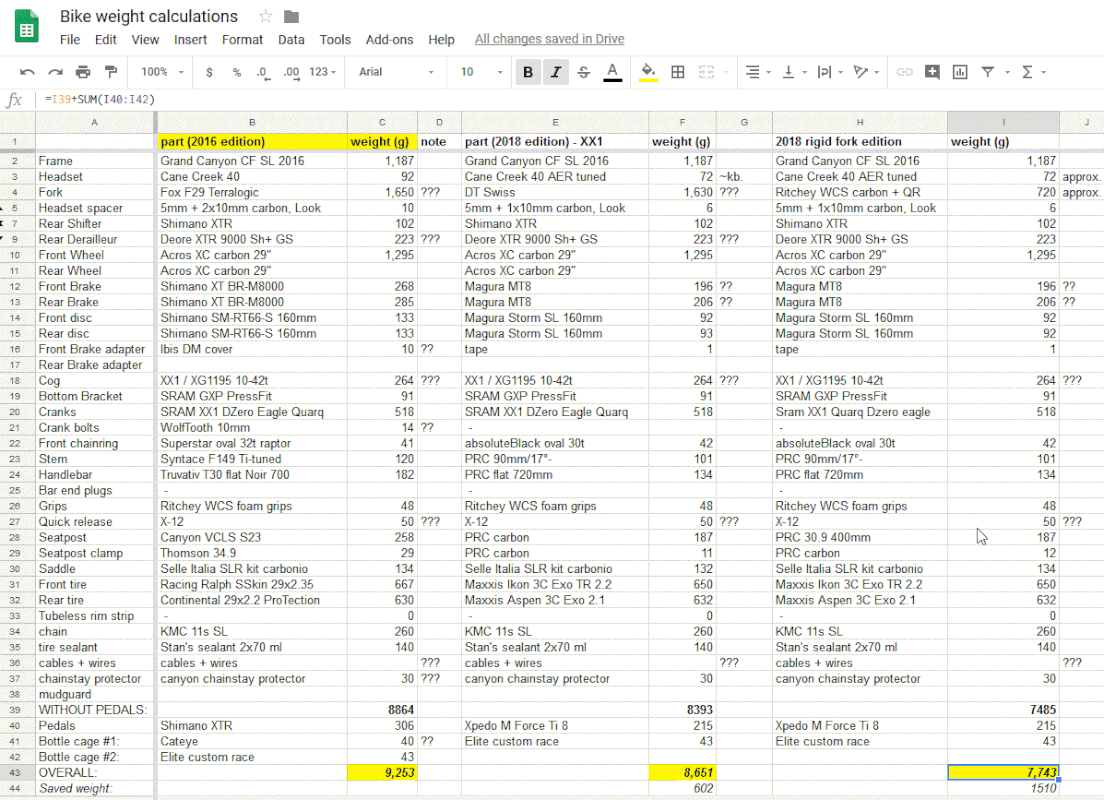Apply percent format icon
This screenshot has width=1104, height=800.
pos(237,72)
